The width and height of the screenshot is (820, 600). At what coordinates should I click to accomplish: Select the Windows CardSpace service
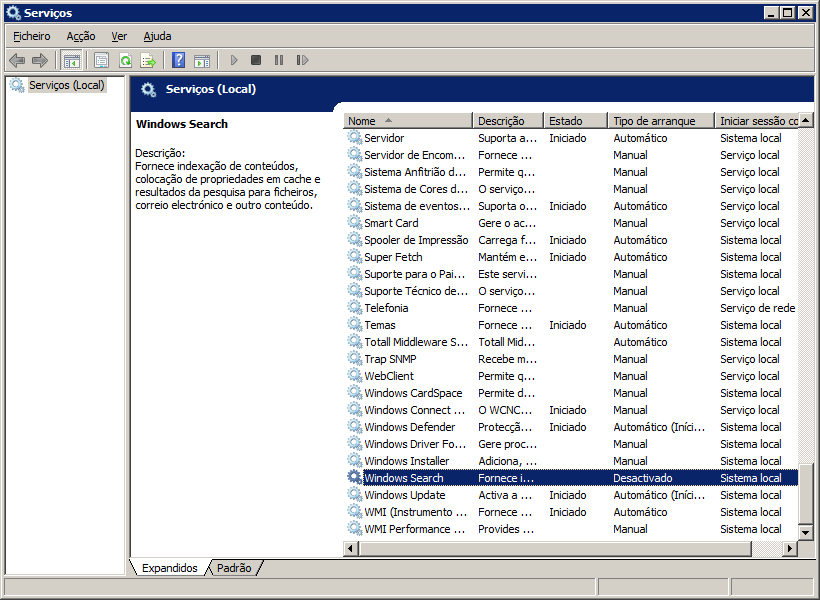point(571,393)
